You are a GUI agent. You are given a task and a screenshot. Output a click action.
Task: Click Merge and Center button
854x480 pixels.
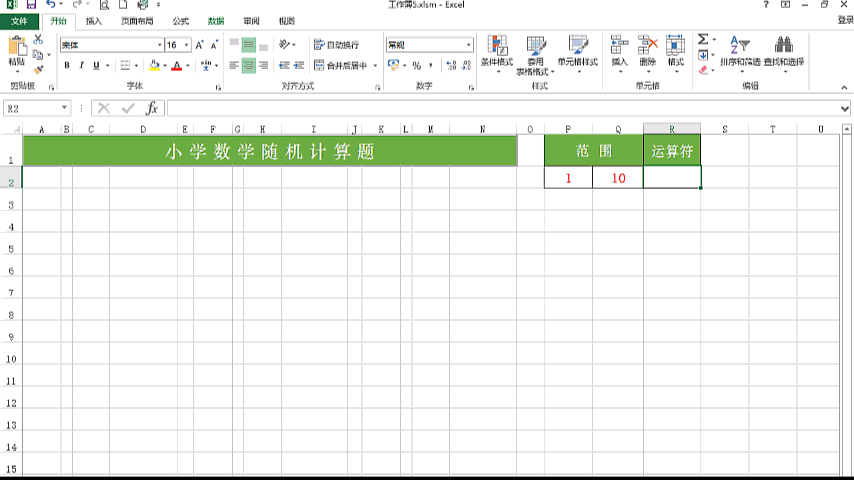341,65
